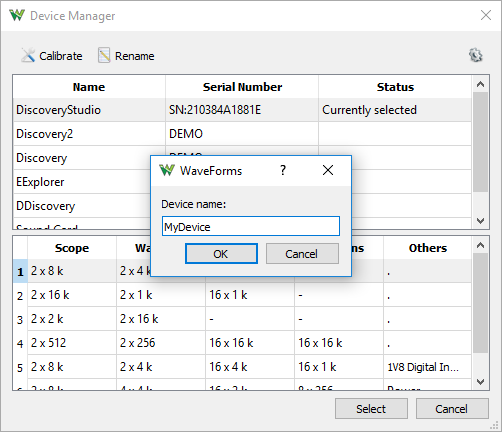Click the 1V8 Digital In... cell

point(428,367)
